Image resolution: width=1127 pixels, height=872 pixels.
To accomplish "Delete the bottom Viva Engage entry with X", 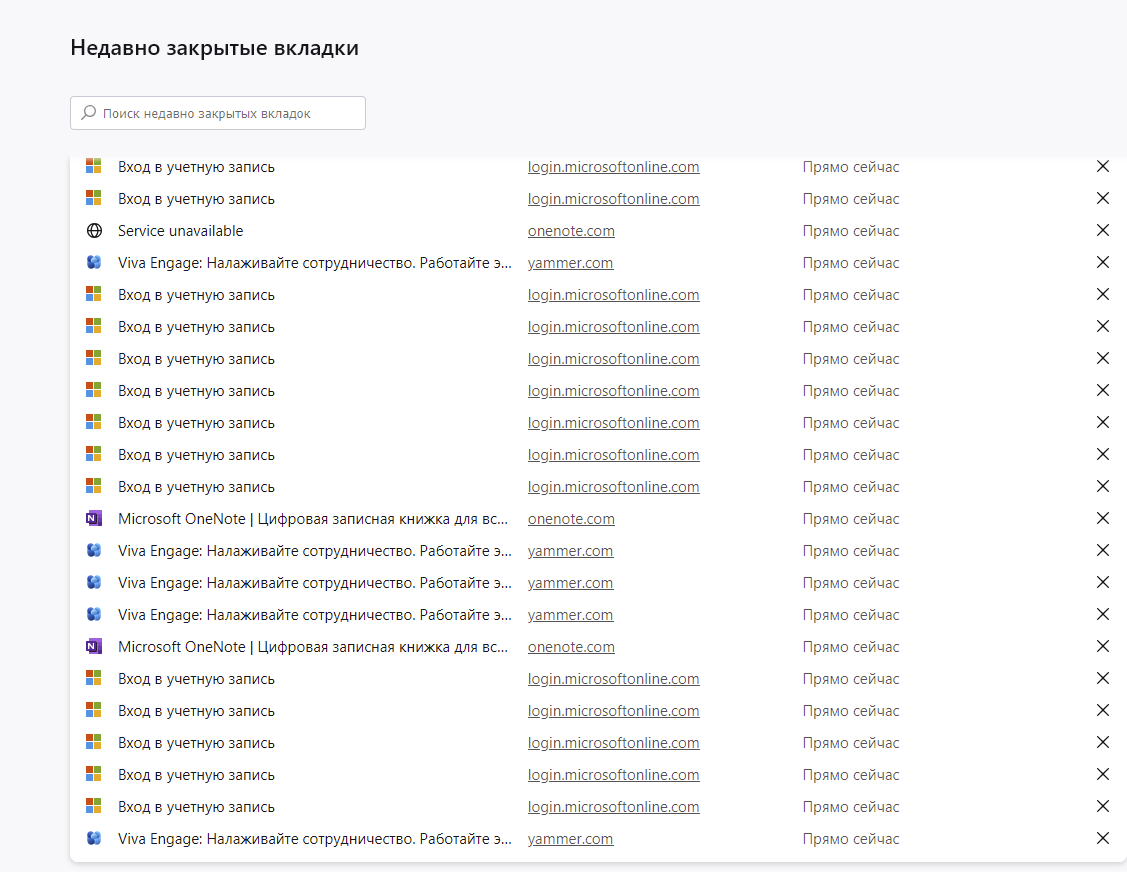I will pos(1103,838).
